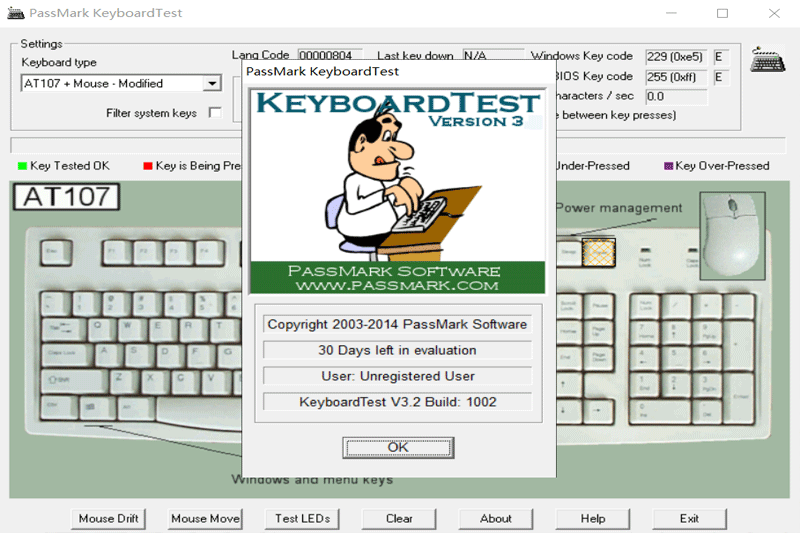The height and width of the screenshot is (533, 800).
Task: Click the numpad Enter key
Action: 739,398
